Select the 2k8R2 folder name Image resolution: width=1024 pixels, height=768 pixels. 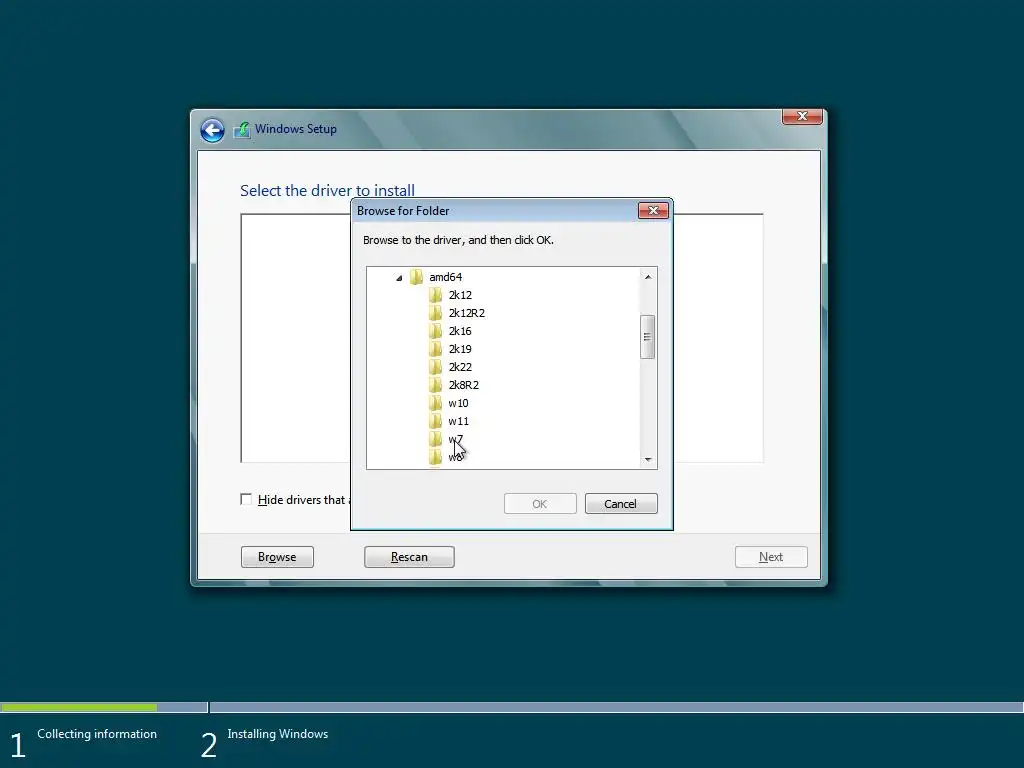point(464,385)
